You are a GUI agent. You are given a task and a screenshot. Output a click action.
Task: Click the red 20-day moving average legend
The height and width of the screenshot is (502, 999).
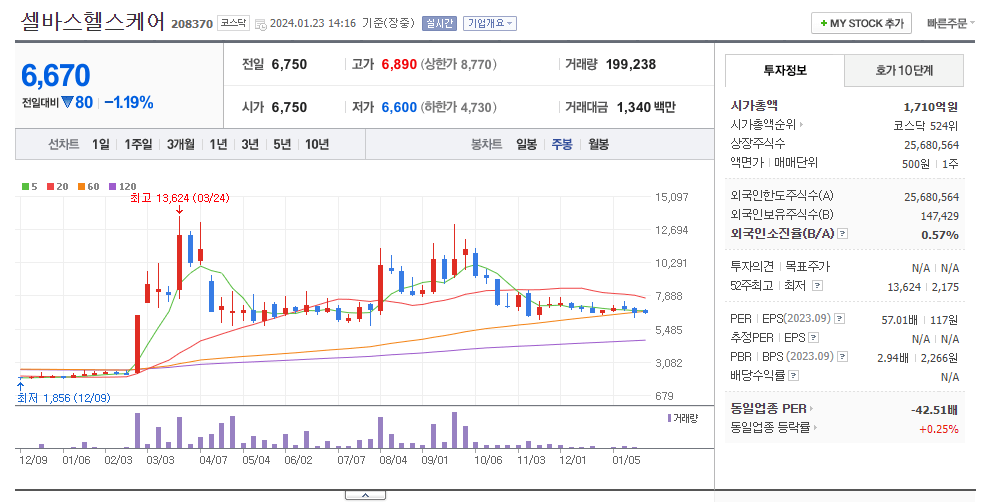tap(57, 187)
